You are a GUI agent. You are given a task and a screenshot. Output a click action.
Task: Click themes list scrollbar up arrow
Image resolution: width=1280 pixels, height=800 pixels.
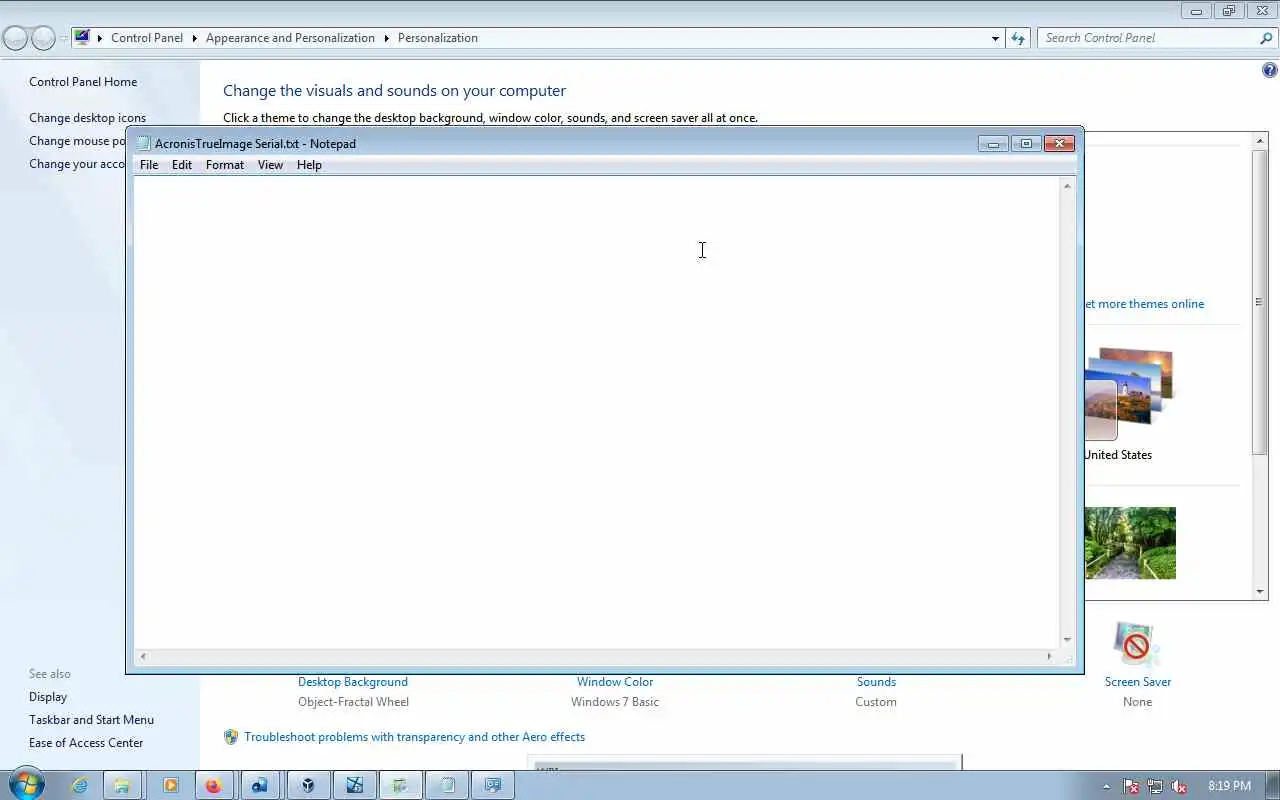pos(1260,141)
